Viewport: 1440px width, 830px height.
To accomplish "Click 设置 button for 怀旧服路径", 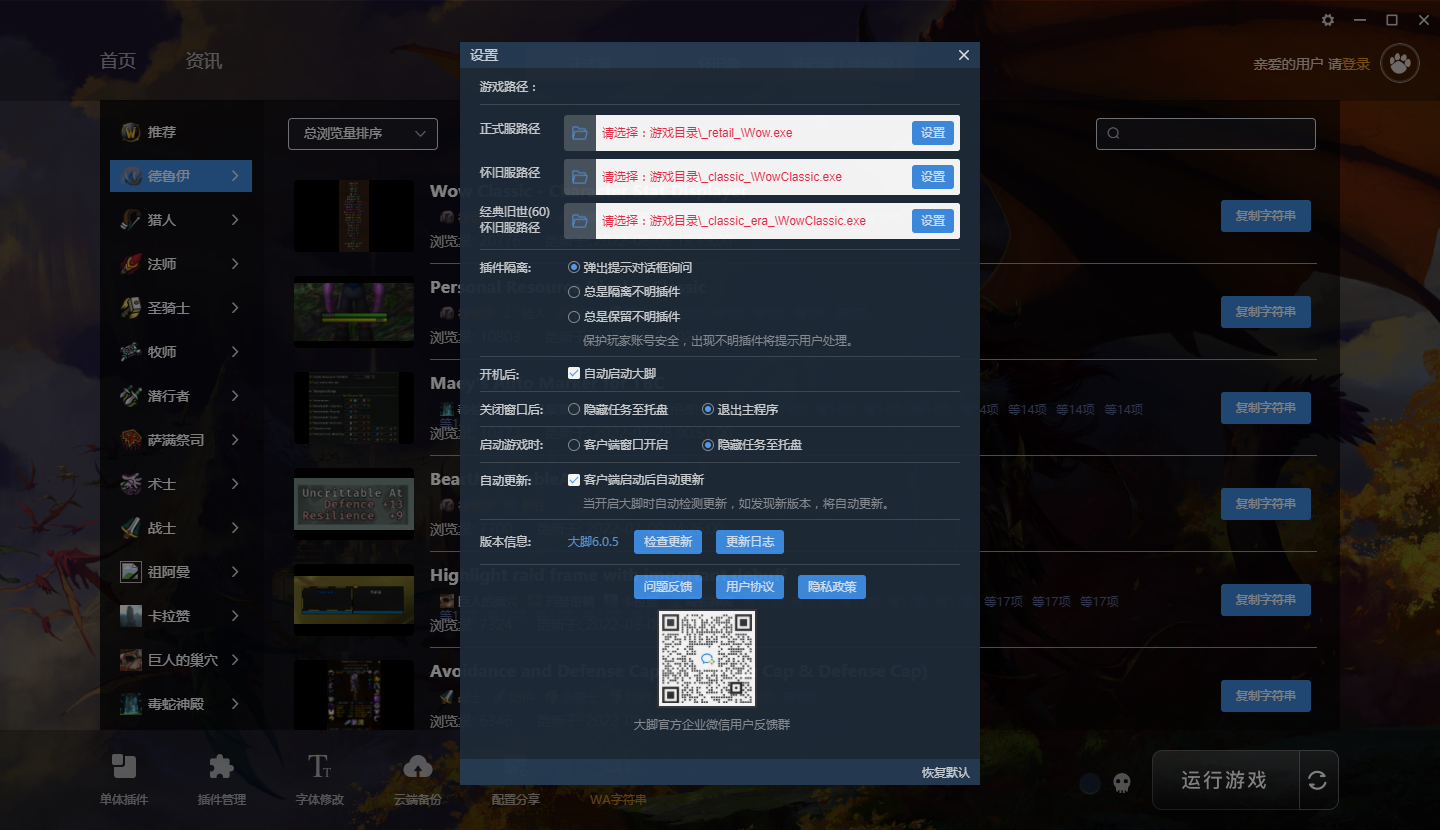I will pyautogui.click(x=933, y=177).
